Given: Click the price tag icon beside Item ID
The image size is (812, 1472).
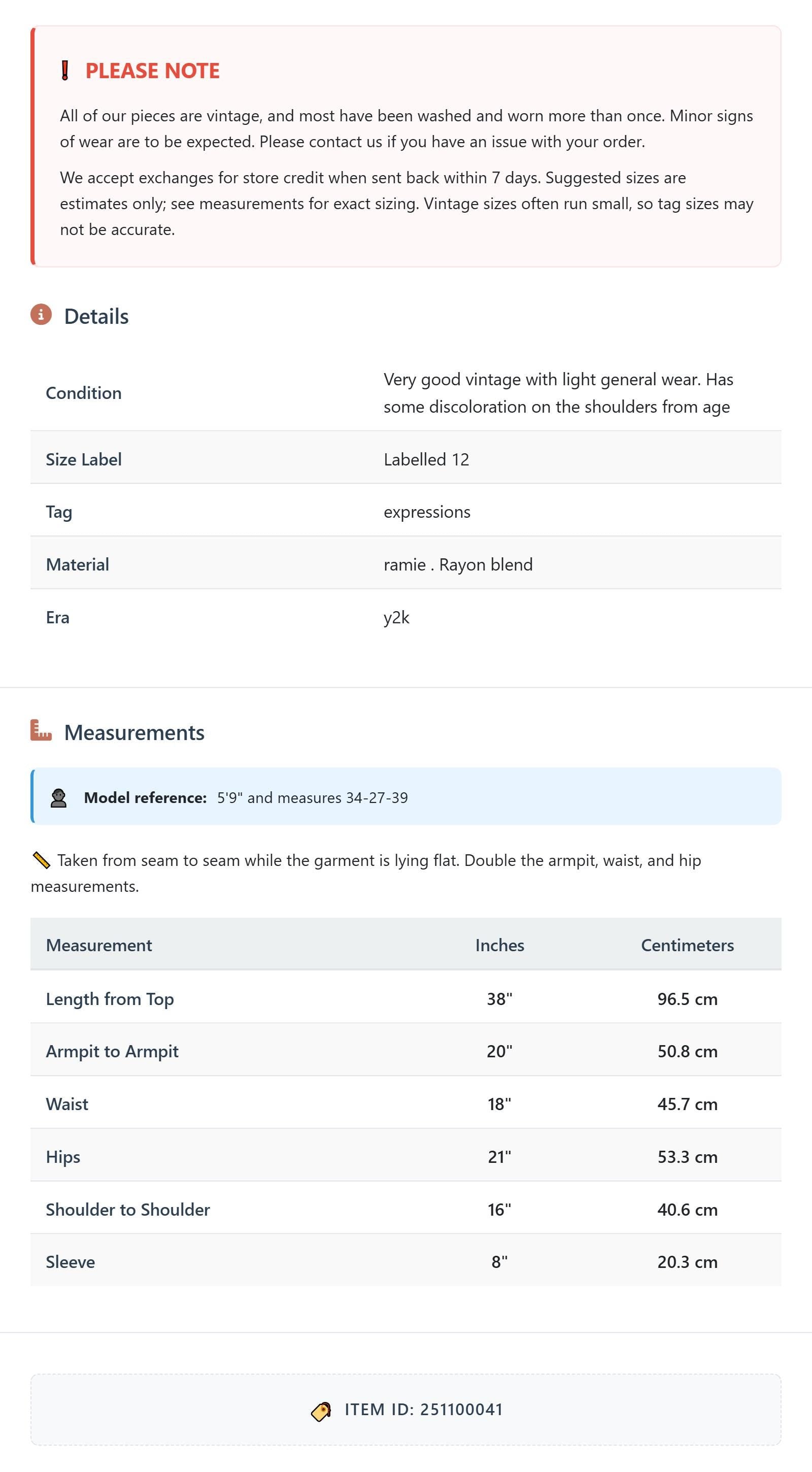Looking at the screenshot, I should [x=321, y=1411].
